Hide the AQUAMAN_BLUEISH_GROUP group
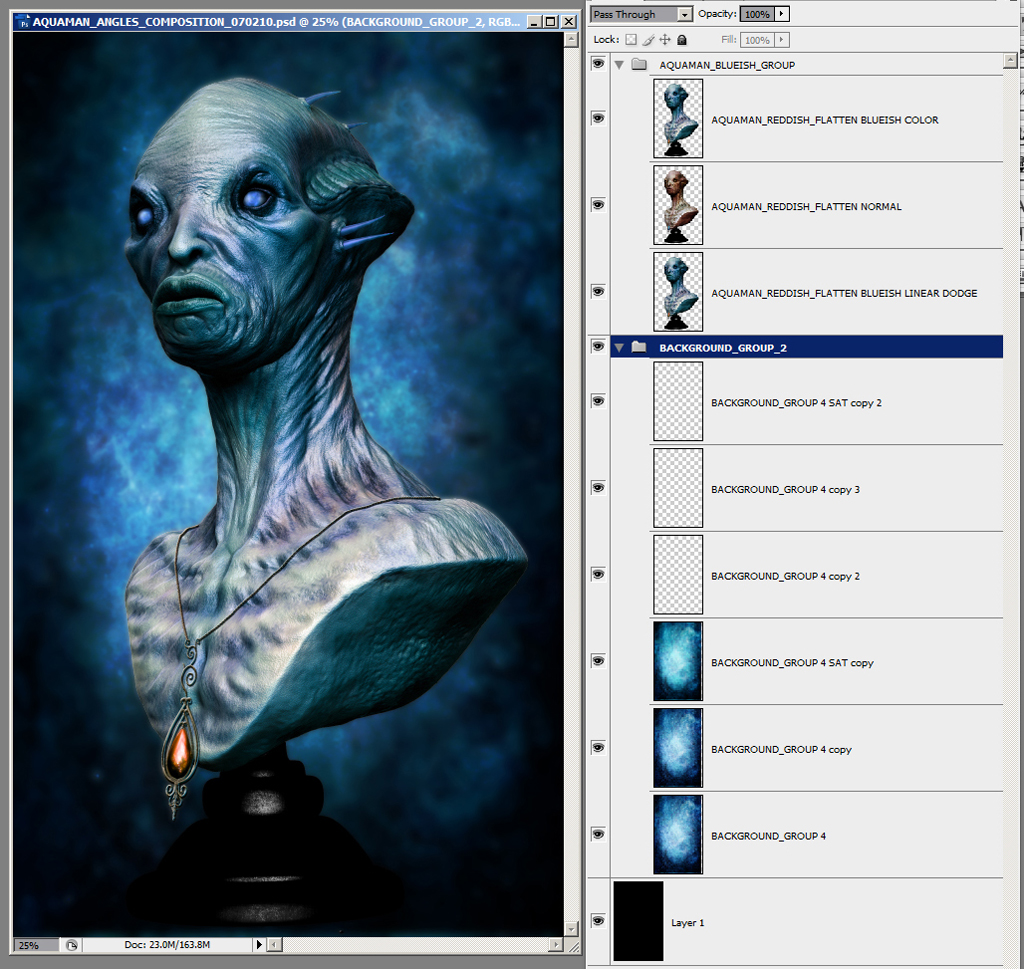Viewport: 1024px width, 969px height. (598, 63)
